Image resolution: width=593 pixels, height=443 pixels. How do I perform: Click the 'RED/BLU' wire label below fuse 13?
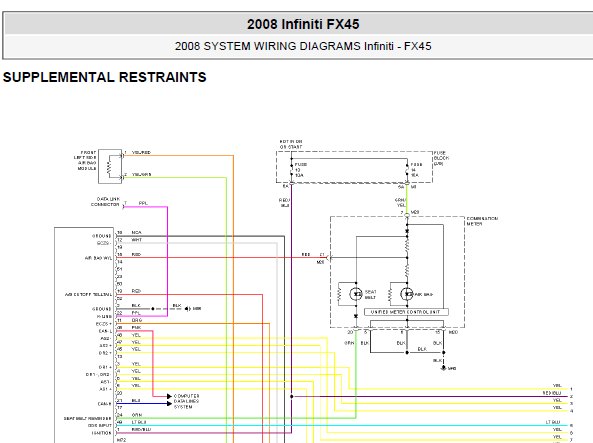pos(284,203)
